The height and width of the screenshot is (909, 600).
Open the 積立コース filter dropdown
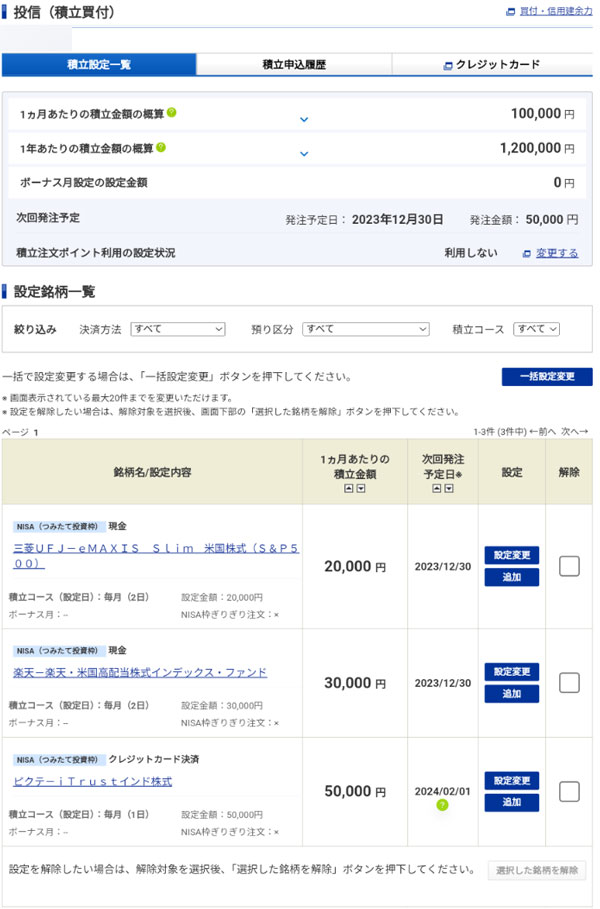(536, 328)
